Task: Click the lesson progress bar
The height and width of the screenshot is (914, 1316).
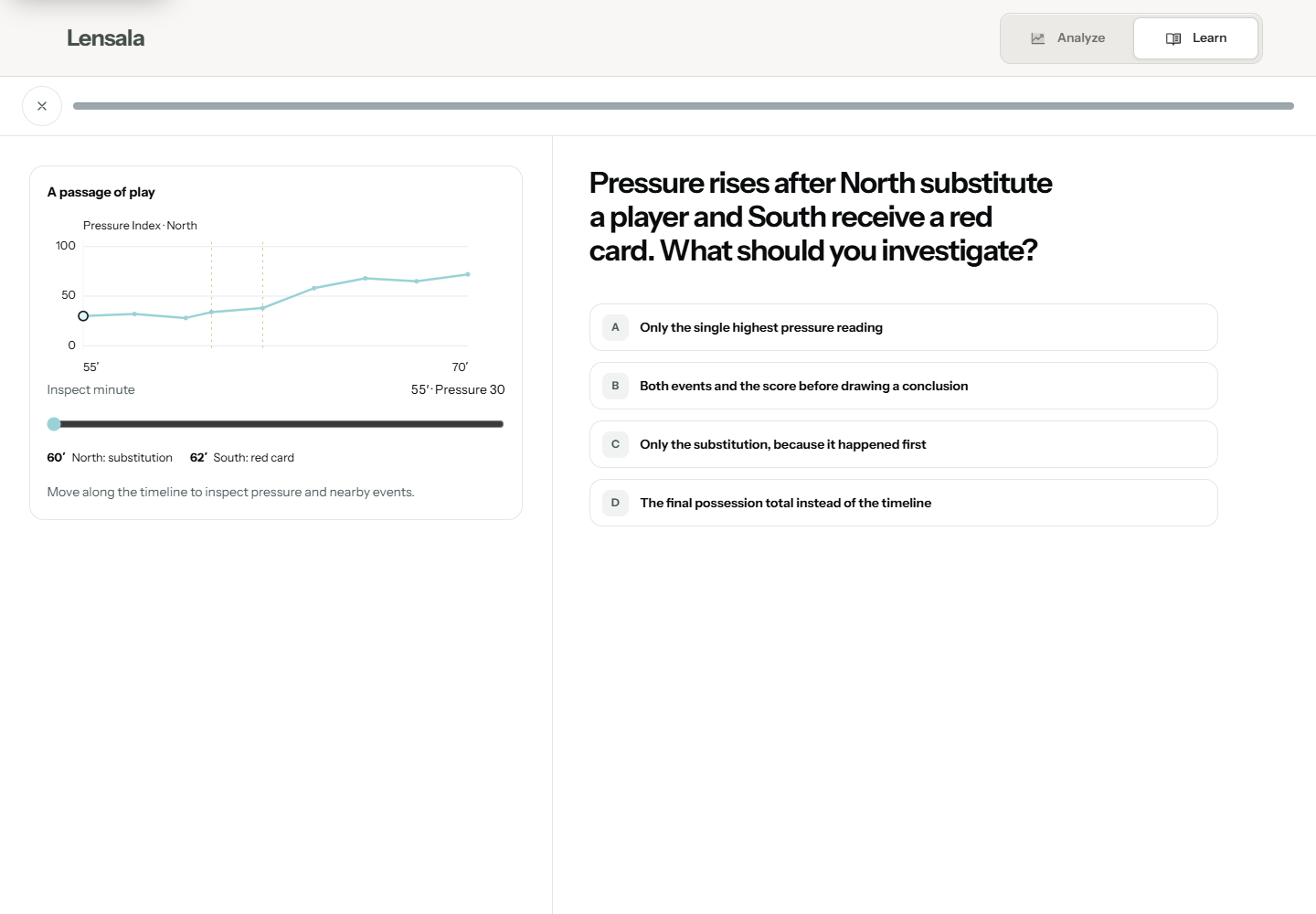Action: [683, 106]
